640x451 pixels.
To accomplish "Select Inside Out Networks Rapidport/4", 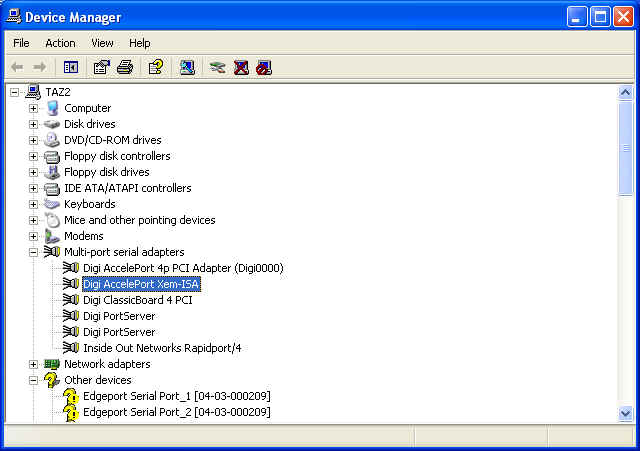I will tap(162, 348).
